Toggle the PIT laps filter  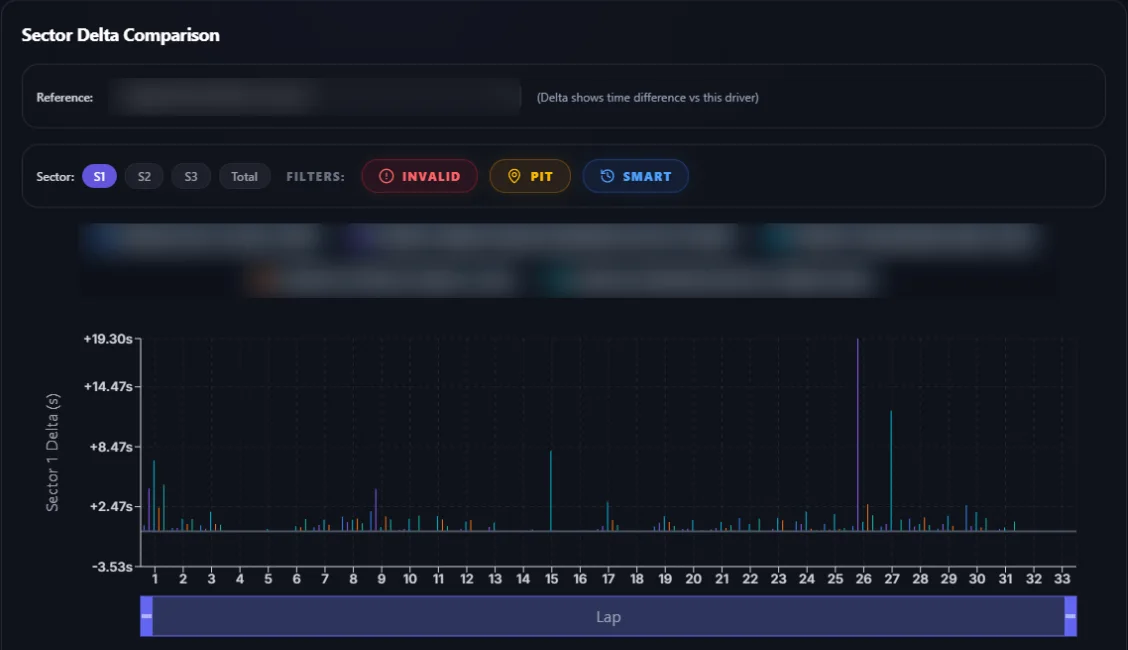click(x=530, y=176)
